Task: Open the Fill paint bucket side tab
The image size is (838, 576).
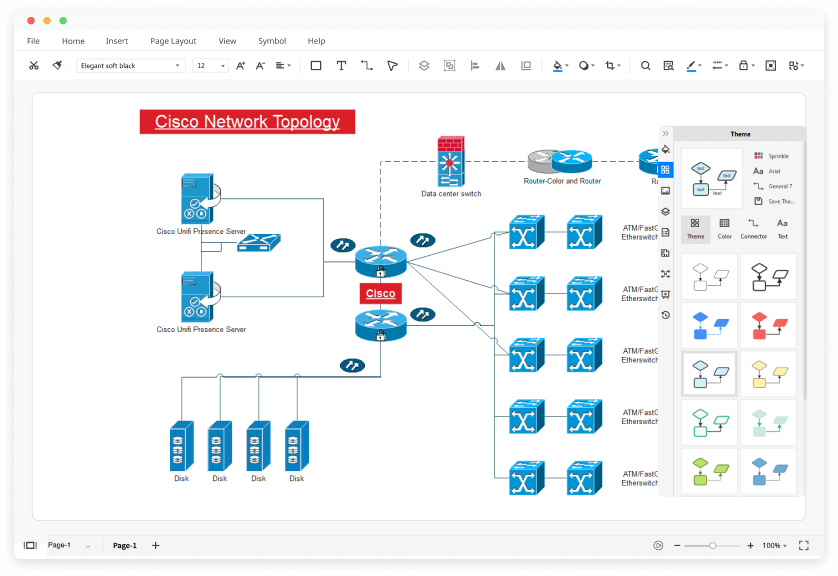Action: 665,149
